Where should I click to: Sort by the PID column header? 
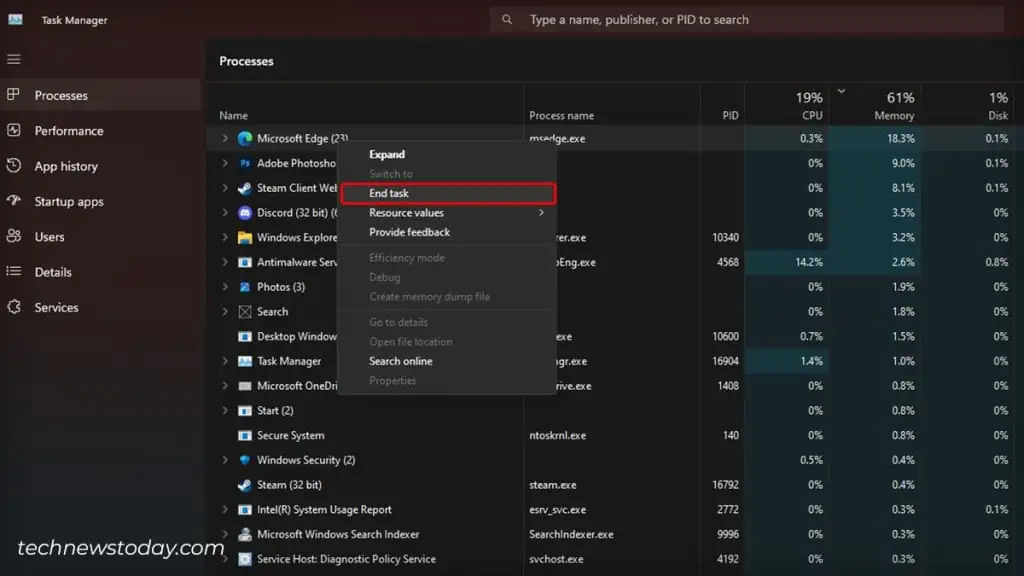point(730,116)
